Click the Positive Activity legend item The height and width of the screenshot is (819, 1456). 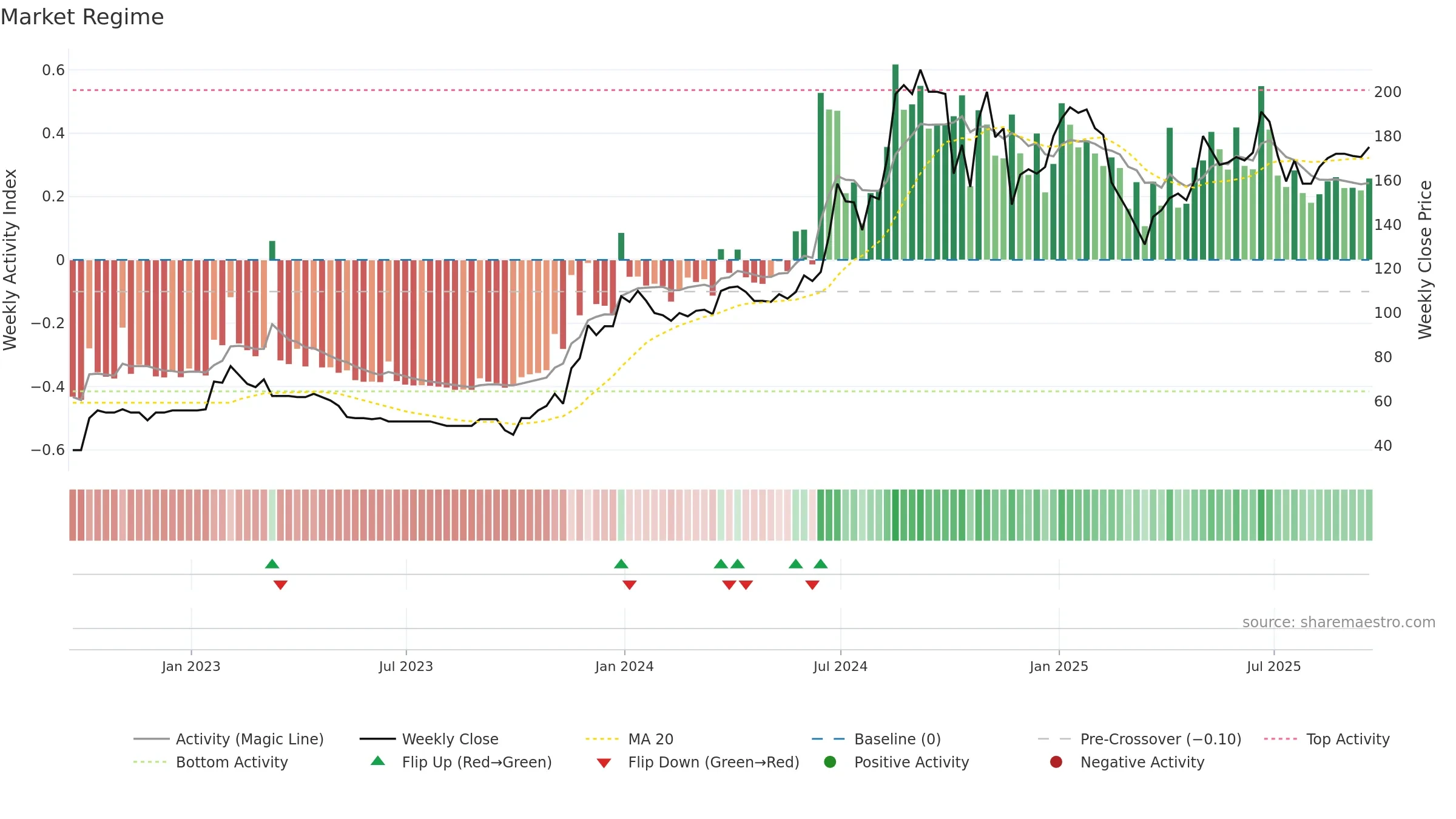[x=897, y=762]
